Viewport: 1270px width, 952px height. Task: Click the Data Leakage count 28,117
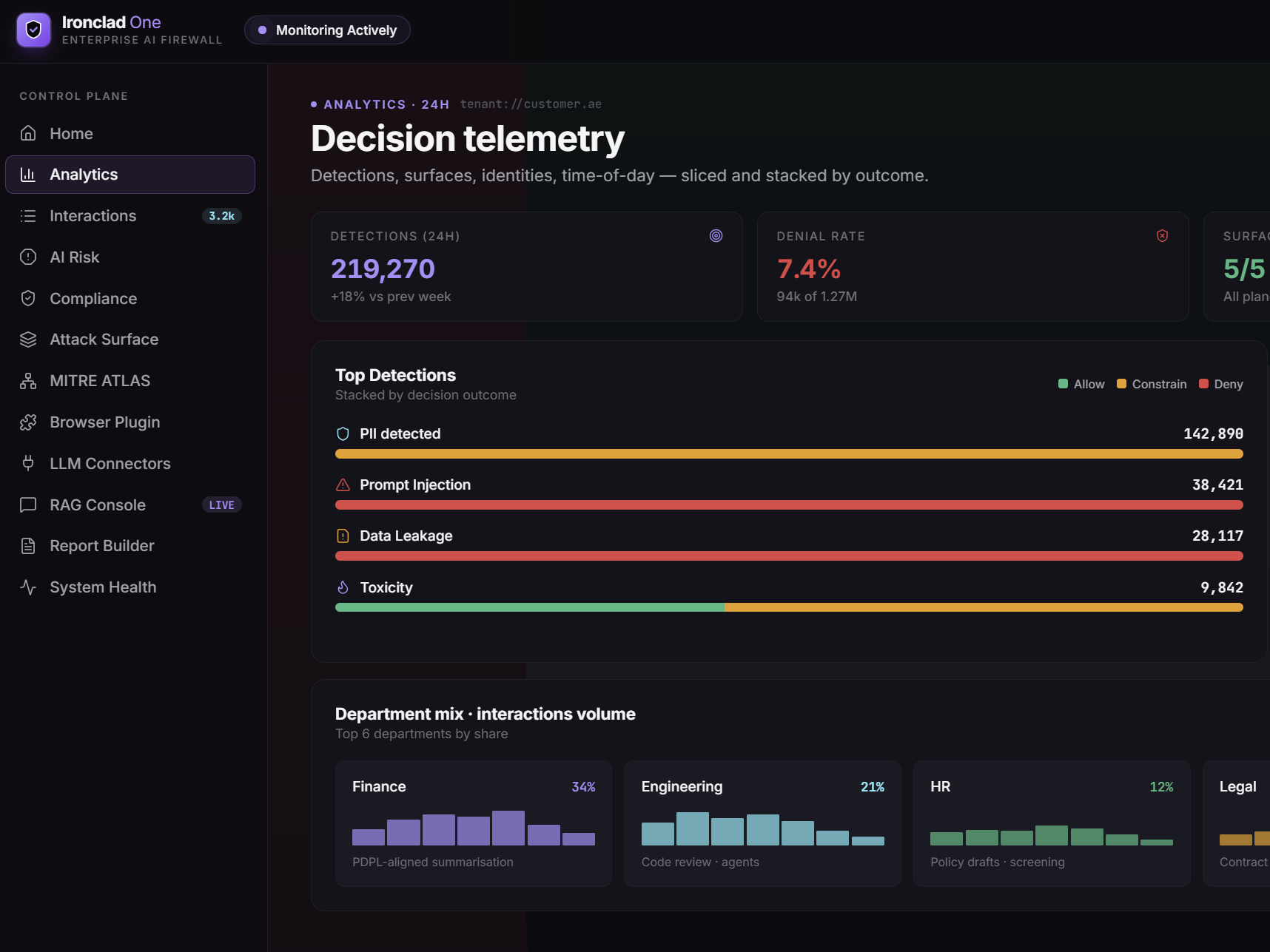pos(1217,536)
